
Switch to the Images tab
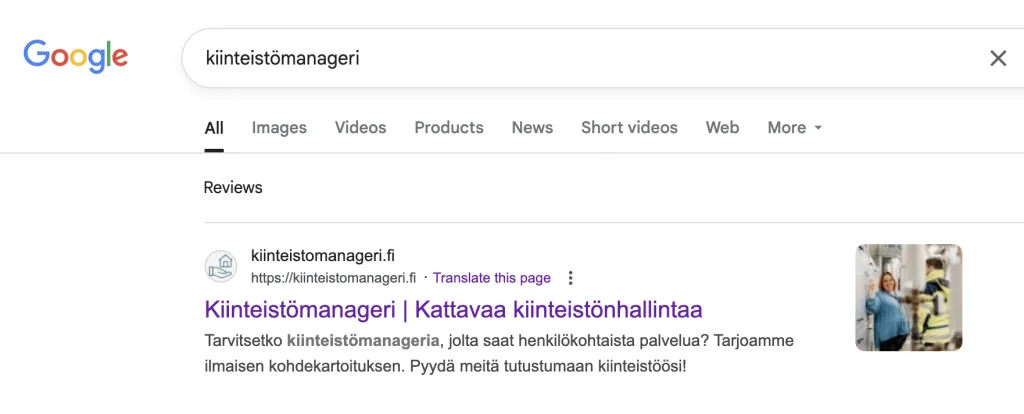pos(279,128)
